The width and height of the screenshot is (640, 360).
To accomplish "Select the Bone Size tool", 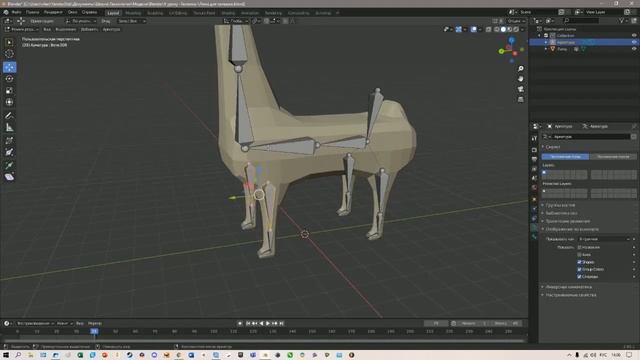I will tap(9, 152).
